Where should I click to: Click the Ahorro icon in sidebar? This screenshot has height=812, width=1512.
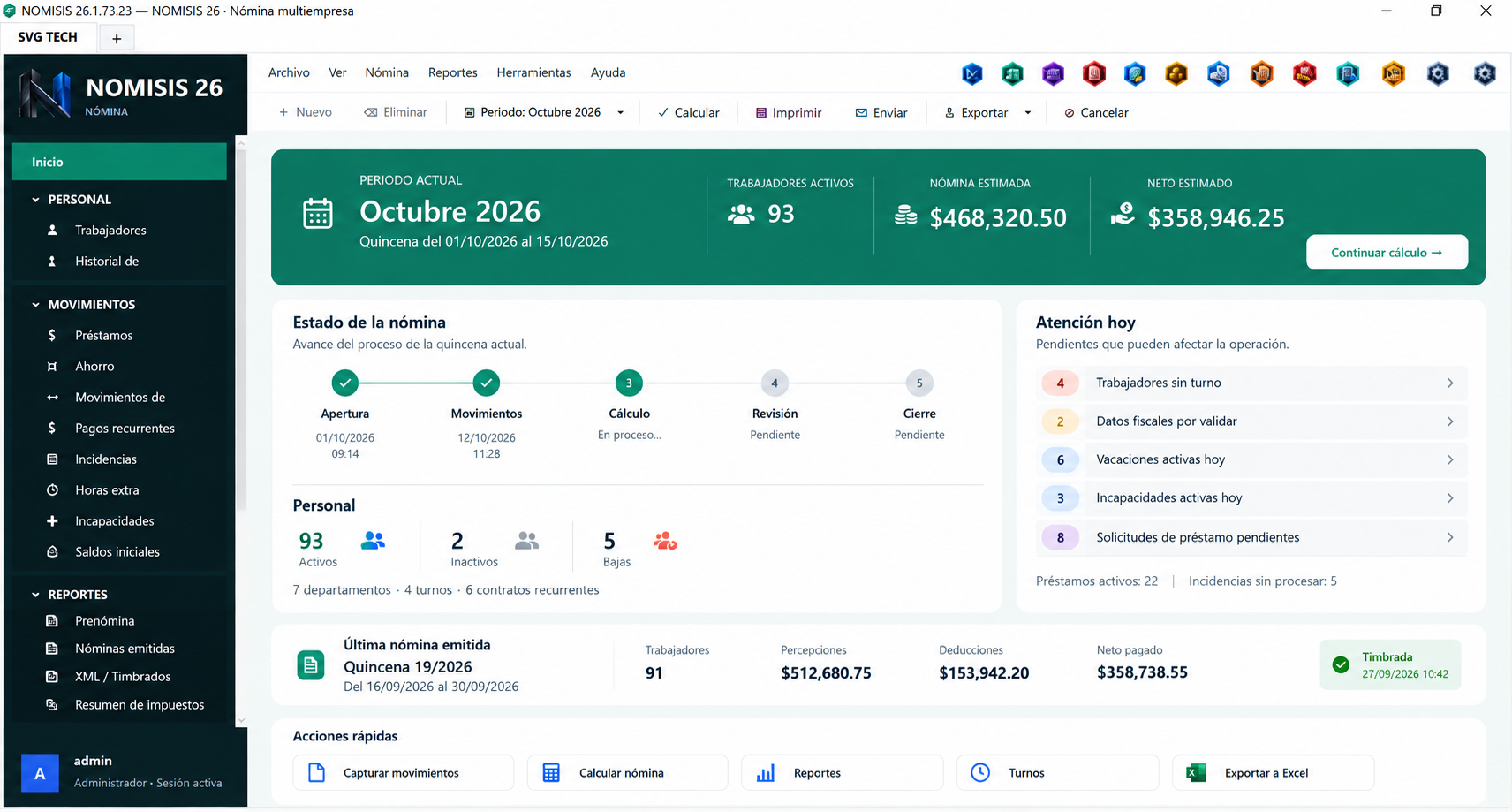pyautogui.click(x=52, y=366)
